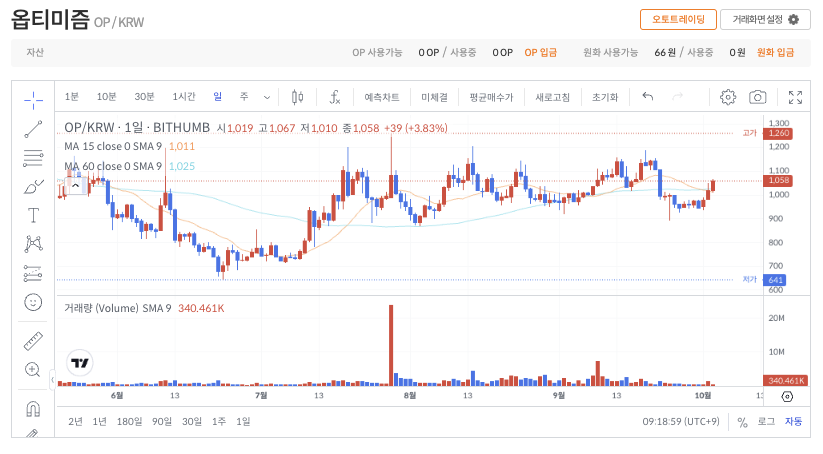The height and width of the screenshot is (454, 823).
Task: Select the text annotation tool
Action: click(x=33, y=215)
